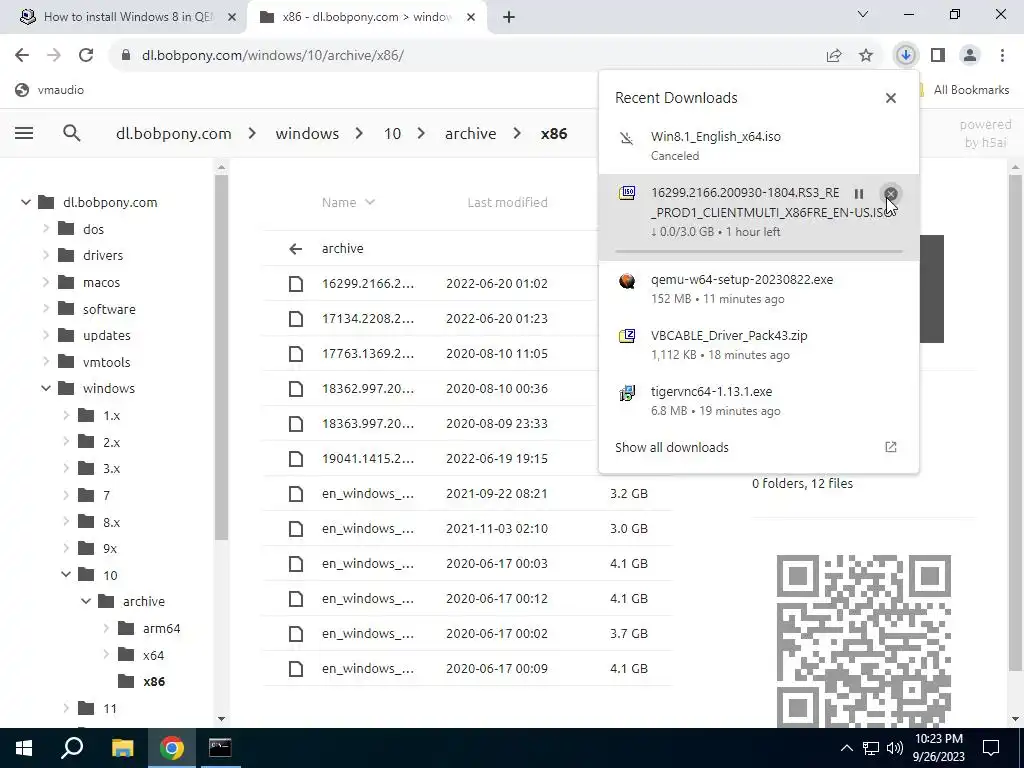Go back to previous page
The width and height of the screenshot is (1024, 768).
coord(22,56)
